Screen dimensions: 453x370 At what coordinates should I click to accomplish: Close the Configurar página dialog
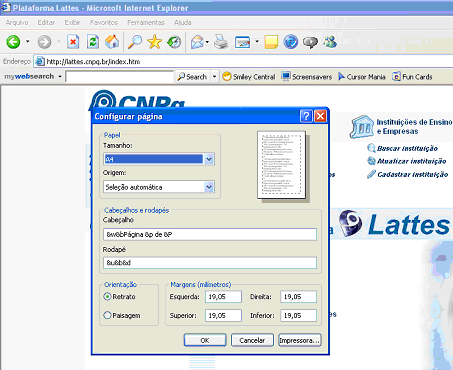pyautogui.click(x=320, y=116)
